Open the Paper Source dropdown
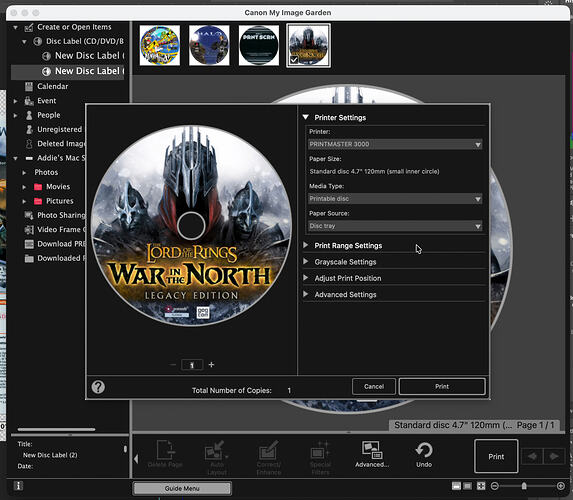The width and height of the screenshot is (573, 500). click(x=395, y=226)
